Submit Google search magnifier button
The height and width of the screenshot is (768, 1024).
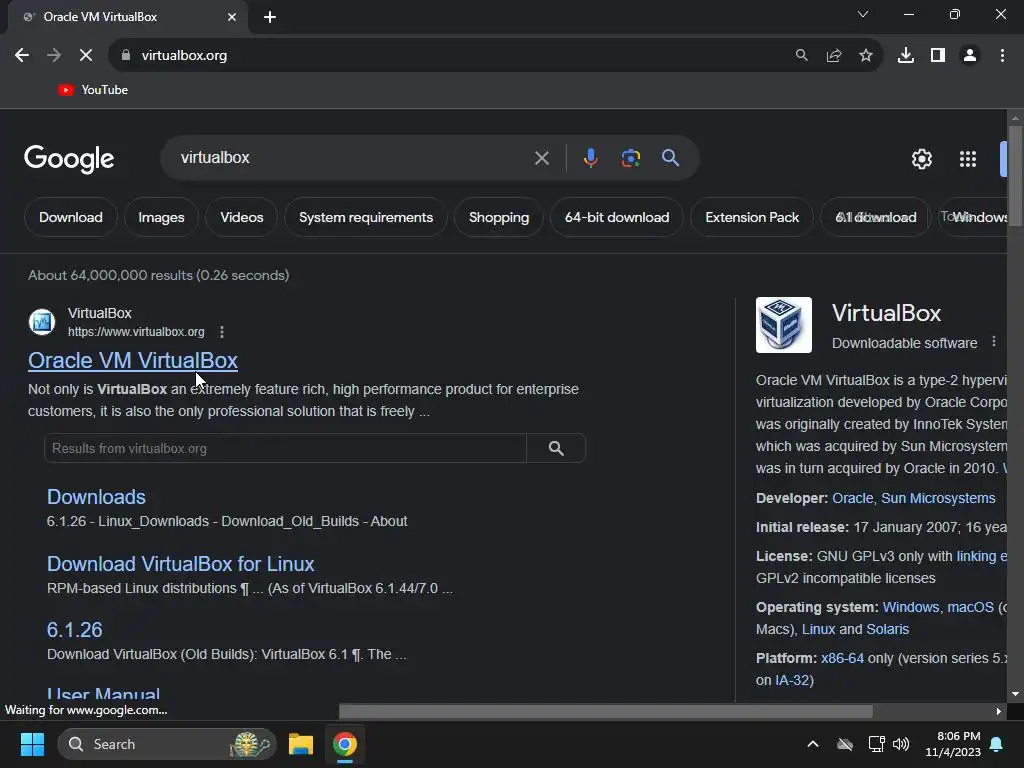(x=670, y=158)
